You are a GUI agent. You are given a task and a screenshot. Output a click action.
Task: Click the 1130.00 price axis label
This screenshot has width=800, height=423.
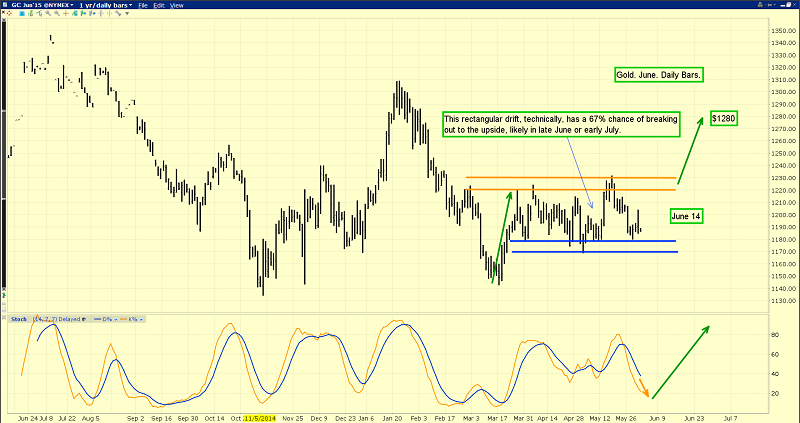coord(783,301)
